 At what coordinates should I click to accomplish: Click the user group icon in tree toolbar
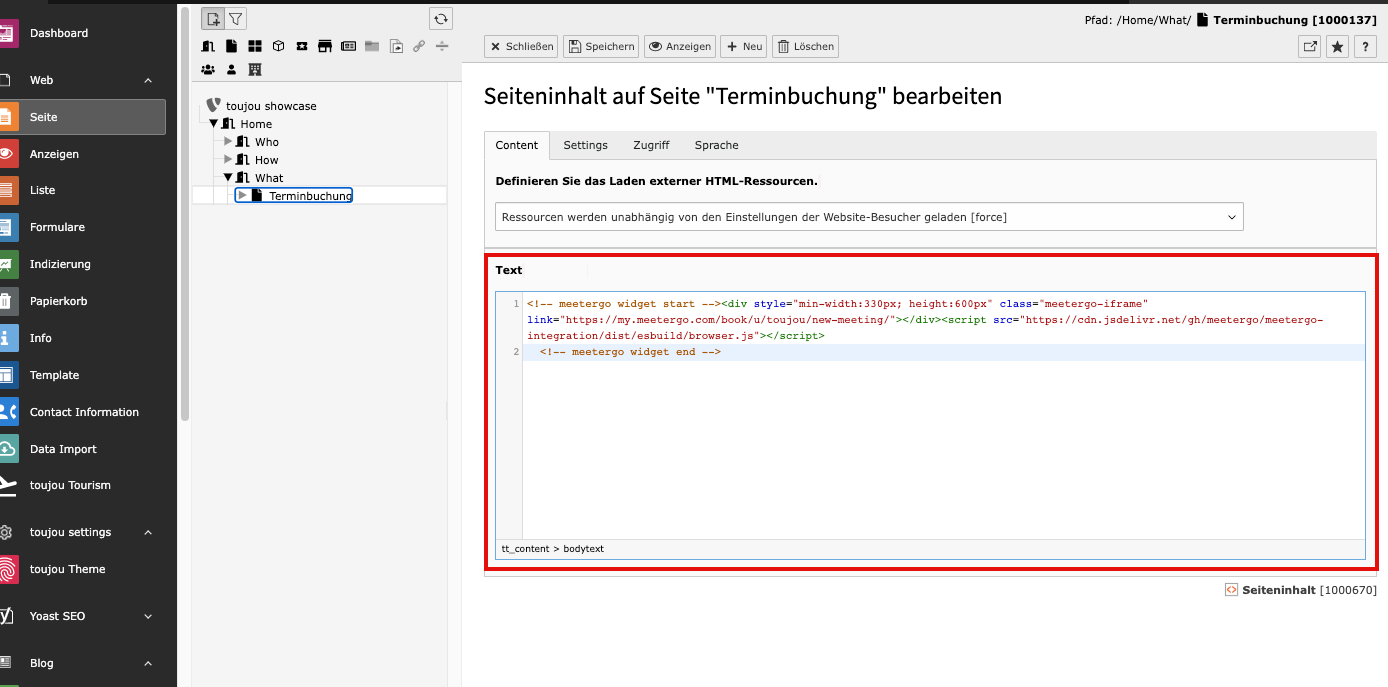(208, 70)
